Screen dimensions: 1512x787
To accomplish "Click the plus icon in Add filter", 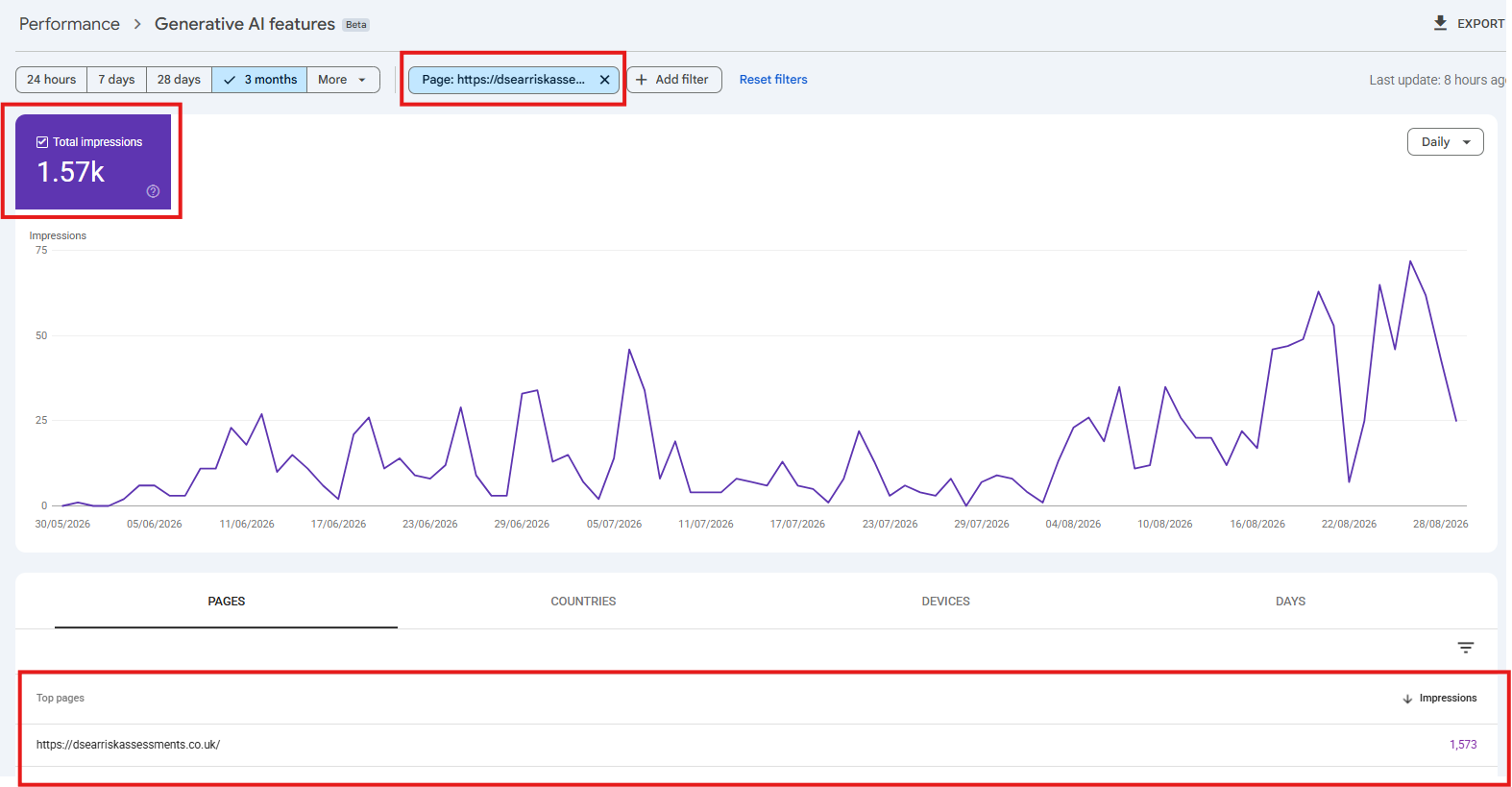I will click(x=642, y=80).
